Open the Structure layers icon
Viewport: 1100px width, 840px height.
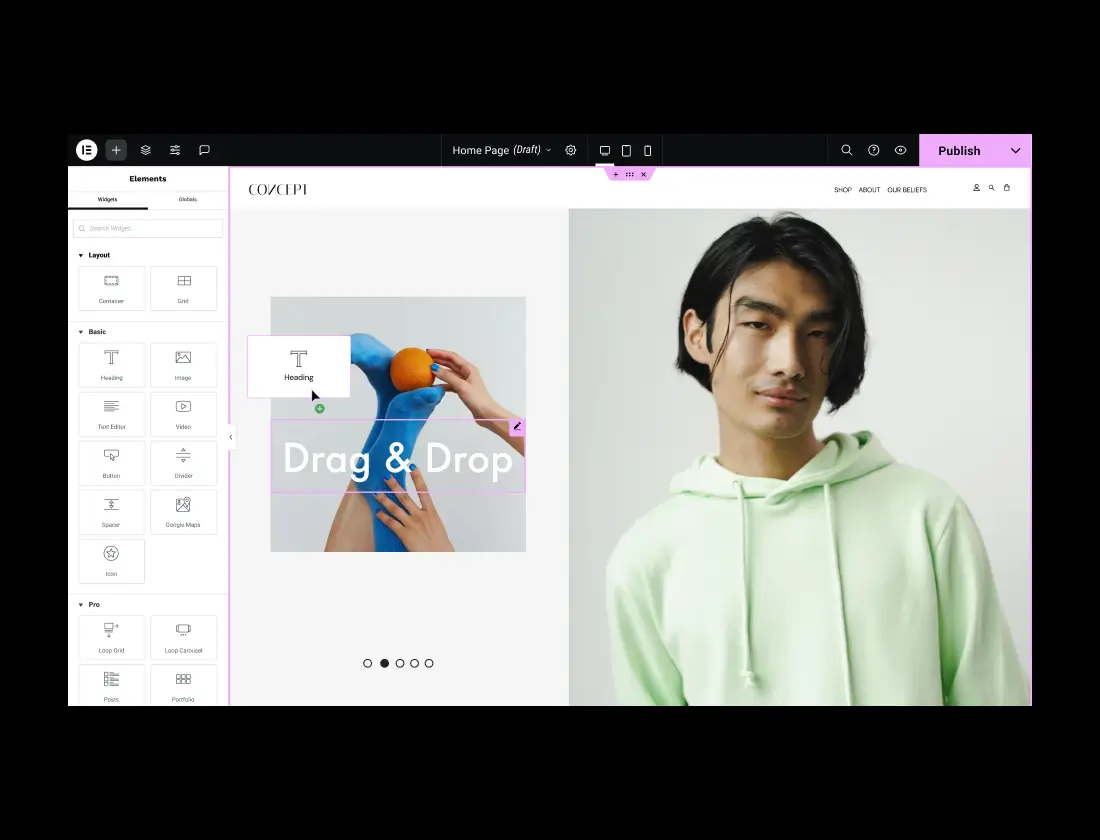(146, 150)
